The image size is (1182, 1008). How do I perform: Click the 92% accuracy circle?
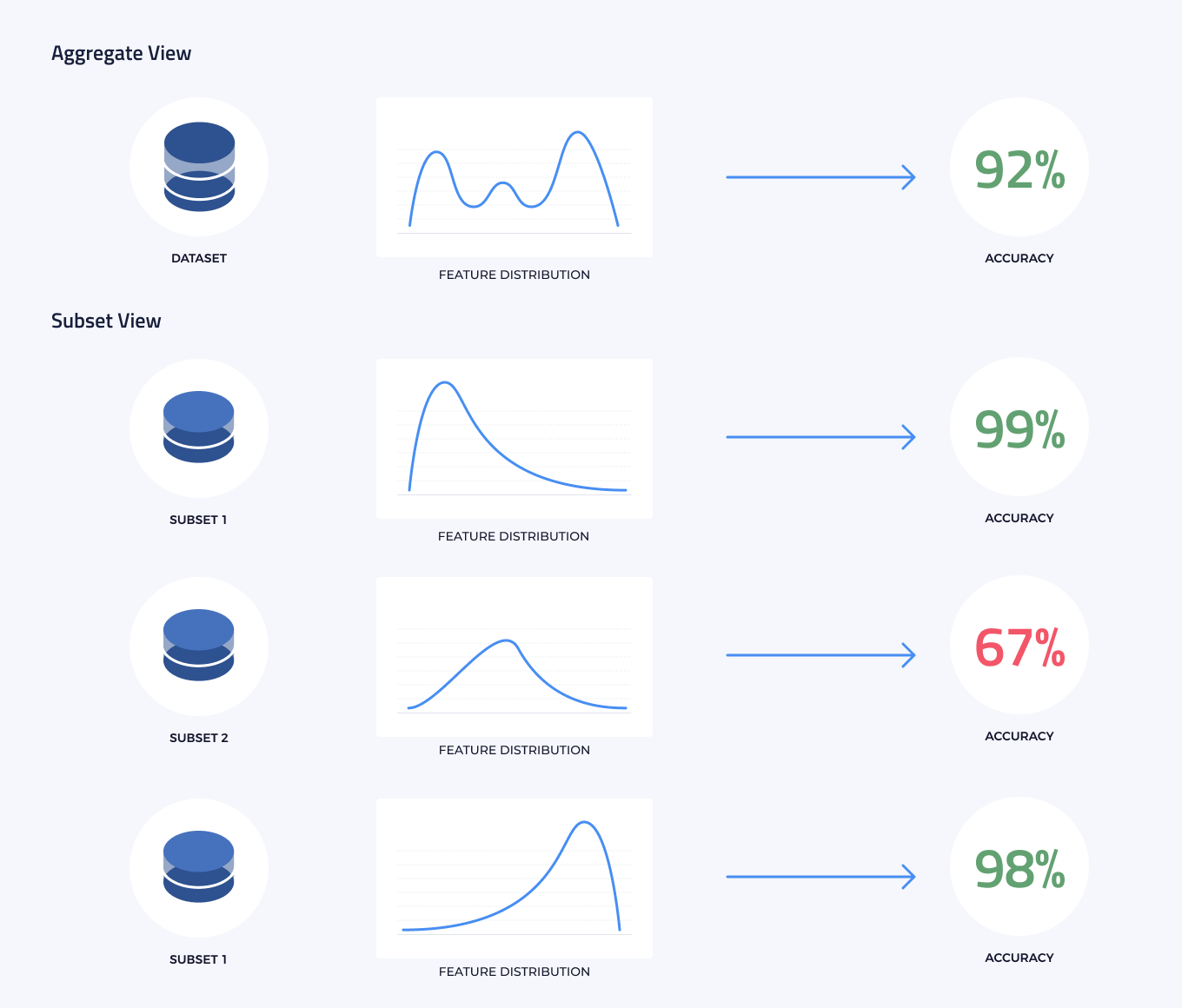(1019, 167)
